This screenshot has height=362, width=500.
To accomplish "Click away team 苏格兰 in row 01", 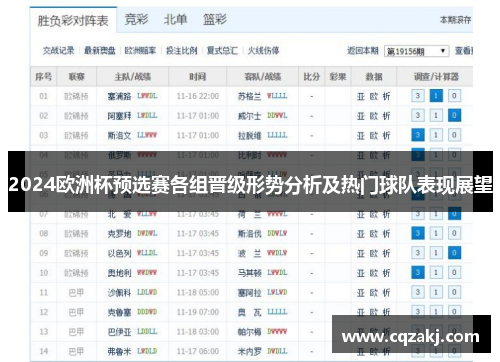I will [x=249, y=96].
